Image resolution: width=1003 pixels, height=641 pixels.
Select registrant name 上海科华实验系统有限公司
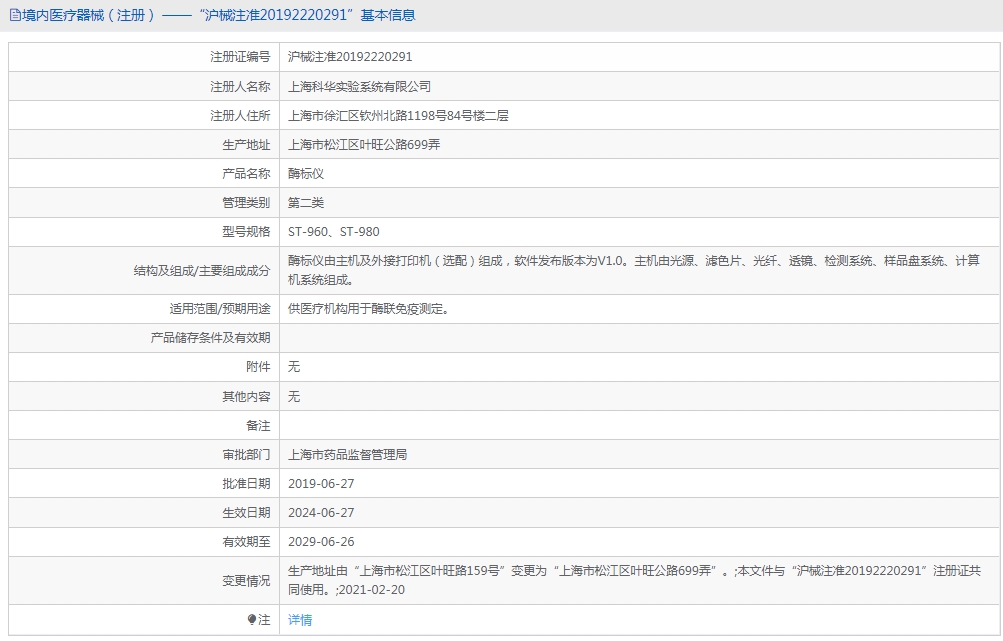359,86
